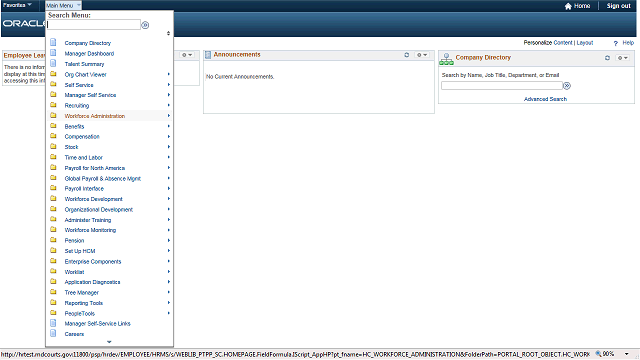Select Payroll for North America menu item
The image size is (640, 360).
coord(95,168)
